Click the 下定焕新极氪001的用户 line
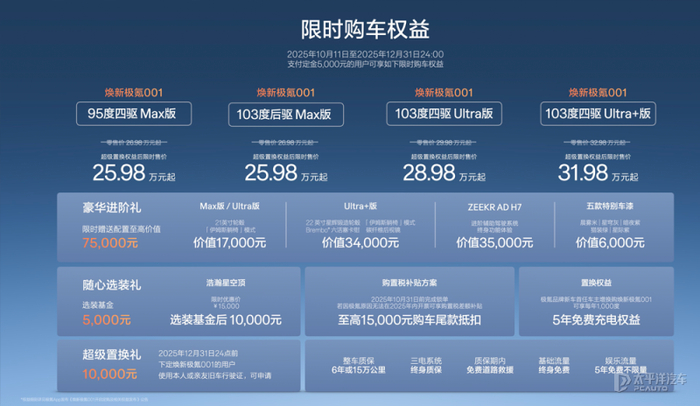The height and width of the screenshot is (406, 700). tap(197, 364)
